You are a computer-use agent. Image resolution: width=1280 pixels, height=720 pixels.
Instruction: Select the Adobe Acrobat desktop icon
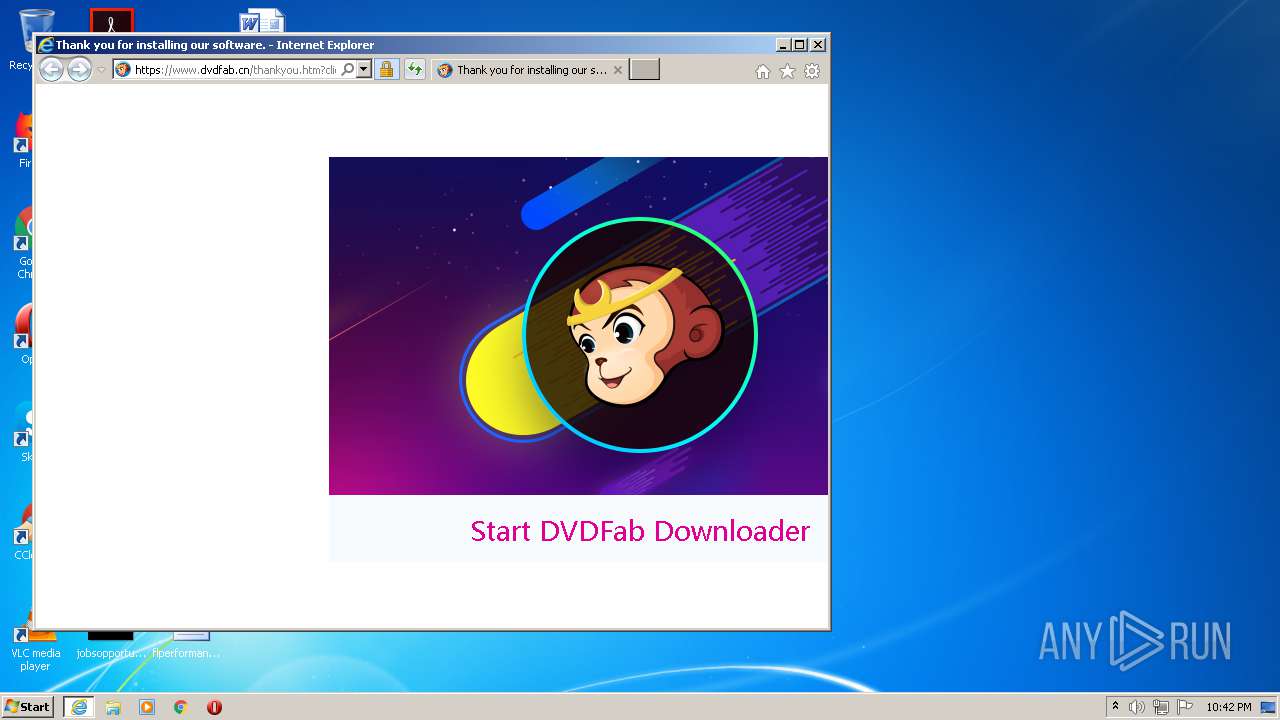pos(111,20)
